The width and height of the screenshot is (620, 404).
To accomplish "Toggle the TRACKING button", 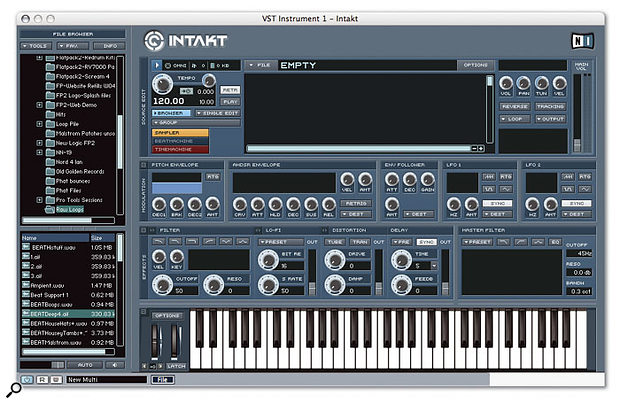I will 551,107.
